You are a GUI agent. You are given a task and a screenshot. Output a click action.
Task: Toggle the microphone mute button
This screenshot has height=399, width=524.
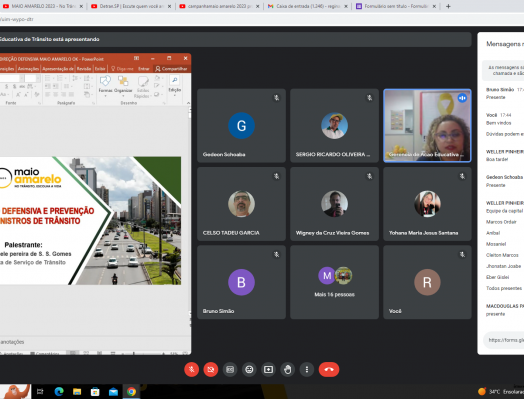pos(191,369)
